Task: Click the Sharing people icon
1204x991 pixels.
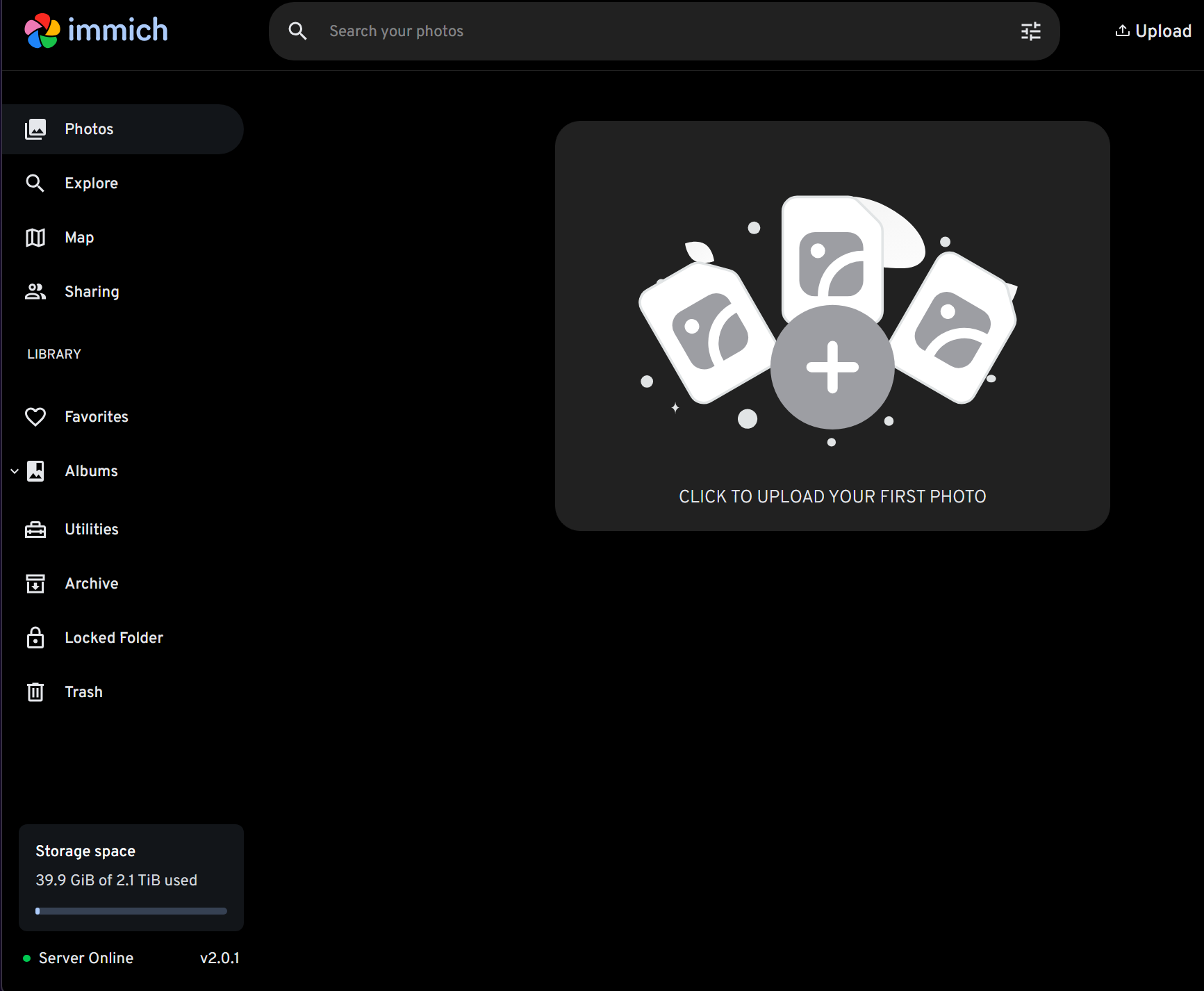Action: point(35,291)
